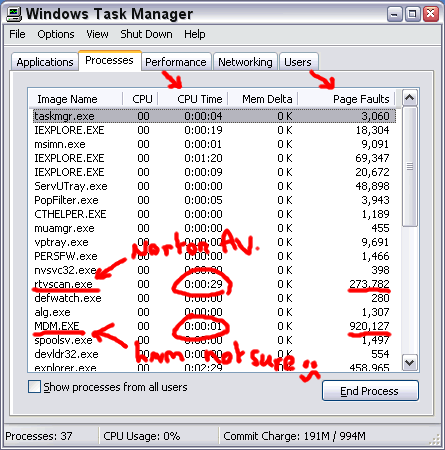
Task: Click the scrollbar down arrow
Action: [410, 362]
